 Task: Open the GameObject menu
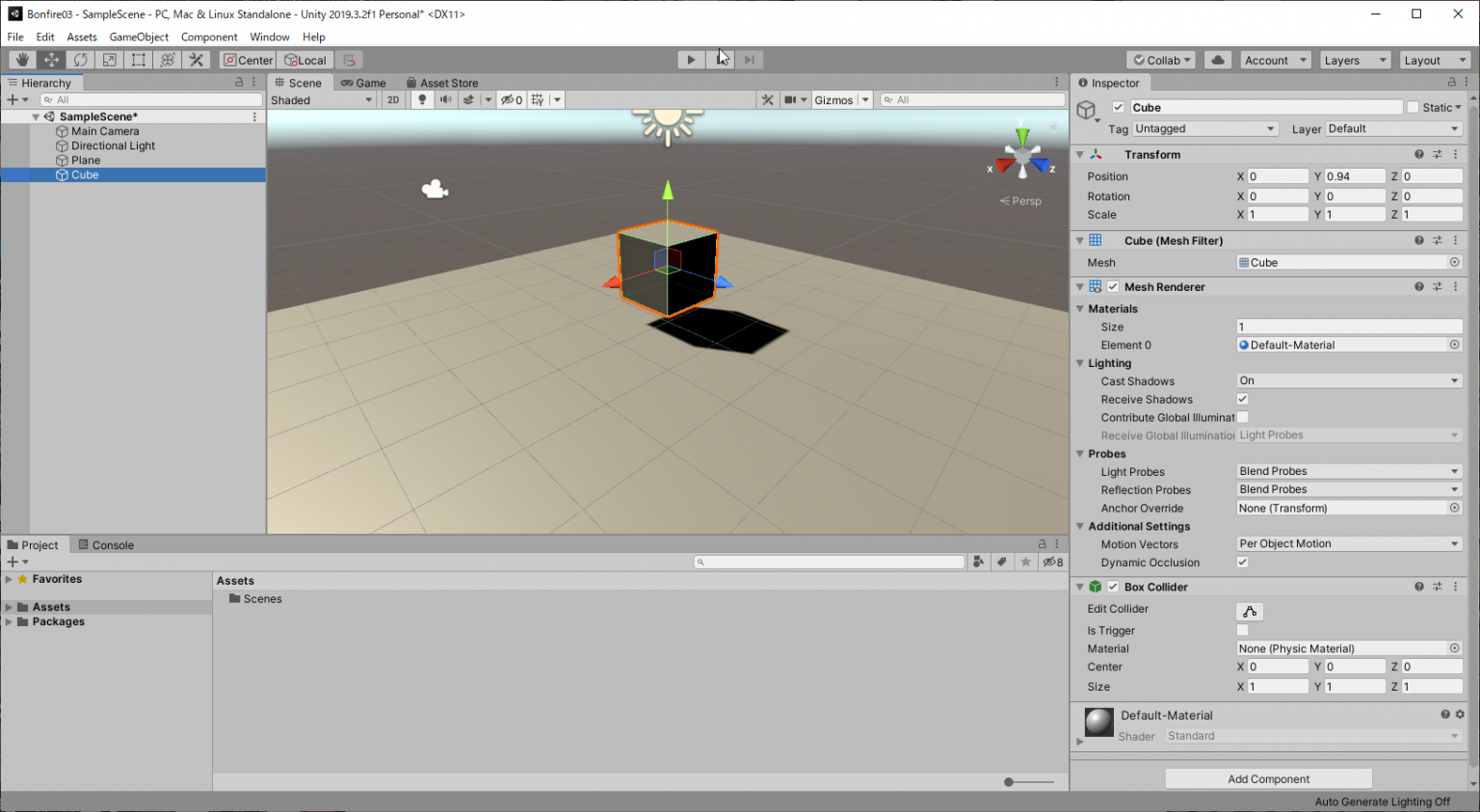coord(139,37)
